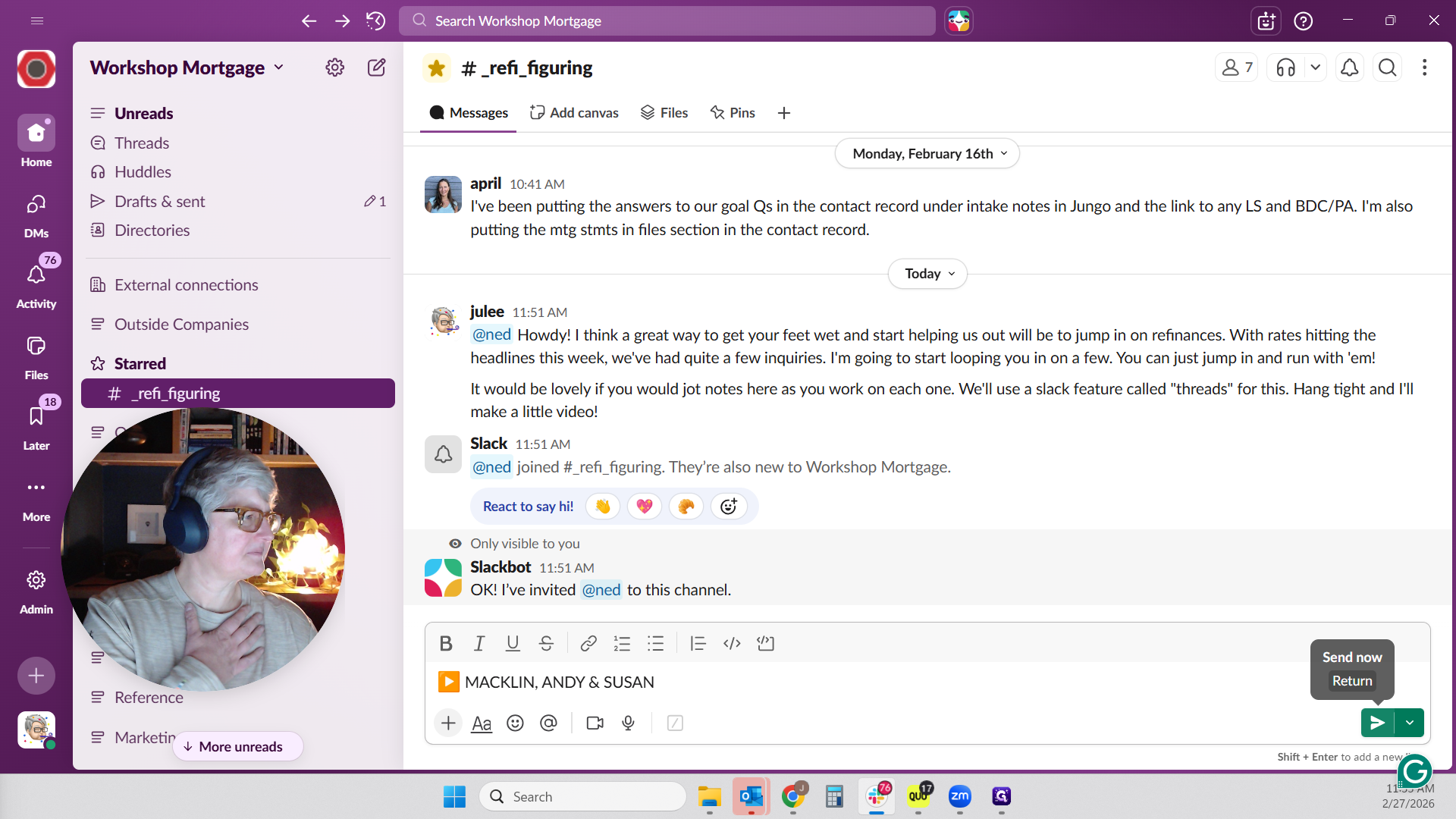Click the Bold formatting icon
Screen dimensions: 1456x819
[446, 644]
